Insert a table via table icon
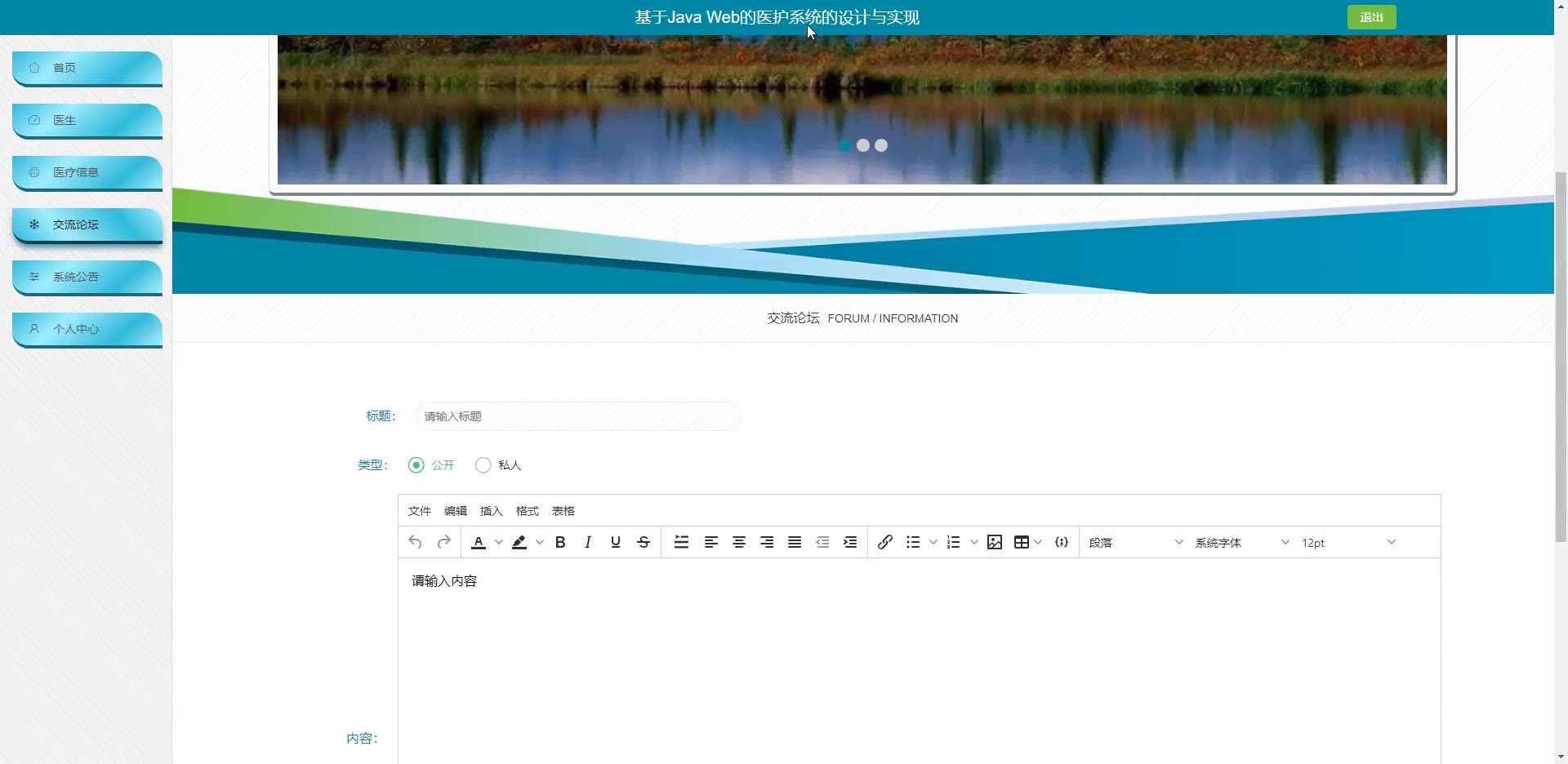The height and width of the screenshot is (764, 1568). (x=1021, y=542)
